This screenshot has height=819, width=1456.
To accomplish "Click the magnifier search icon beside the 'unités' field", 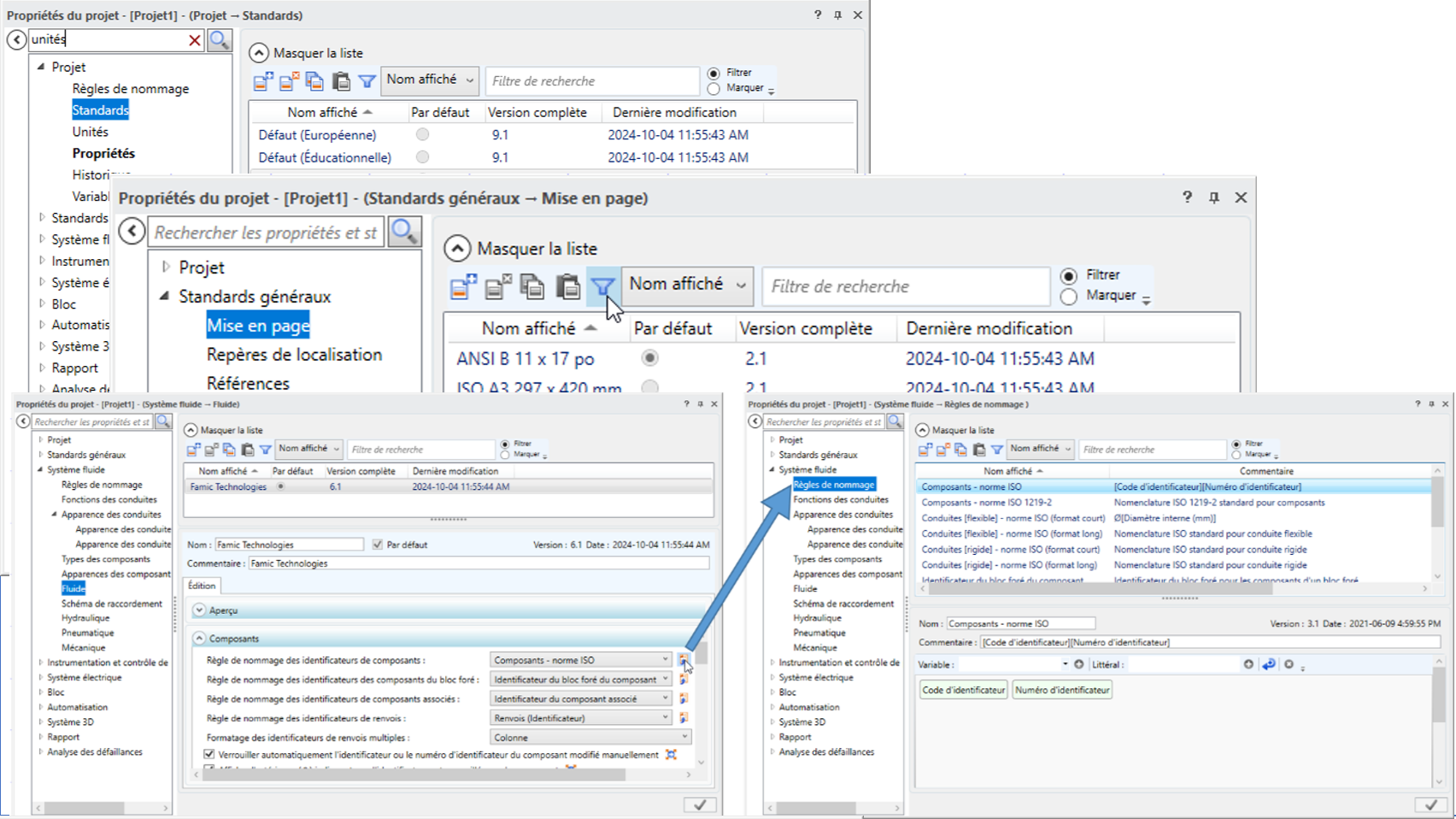I will tap(220, 39).
